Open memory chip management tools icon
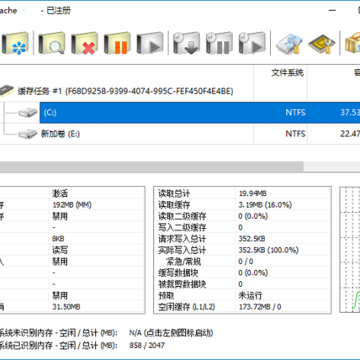The height and width of the screenshot is (360, 360). click(x=321, y=43)
